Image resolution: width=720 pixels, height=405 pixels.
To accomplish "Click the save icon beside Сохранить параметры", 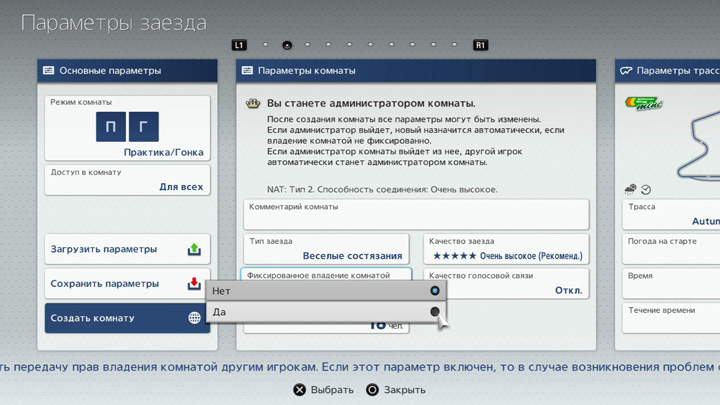I will click(x=194, y=284).
